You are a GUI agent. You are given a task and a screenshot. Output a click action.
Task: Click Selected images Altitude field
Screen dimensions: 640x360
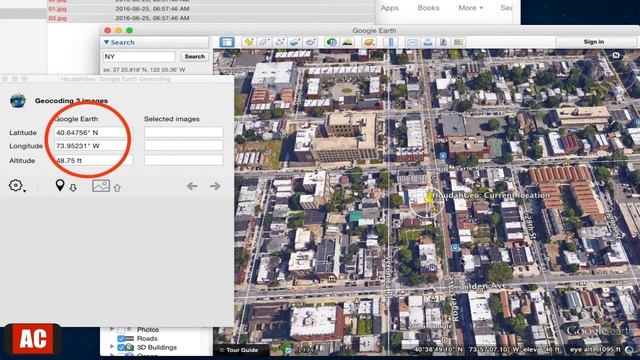pos(184,160)
